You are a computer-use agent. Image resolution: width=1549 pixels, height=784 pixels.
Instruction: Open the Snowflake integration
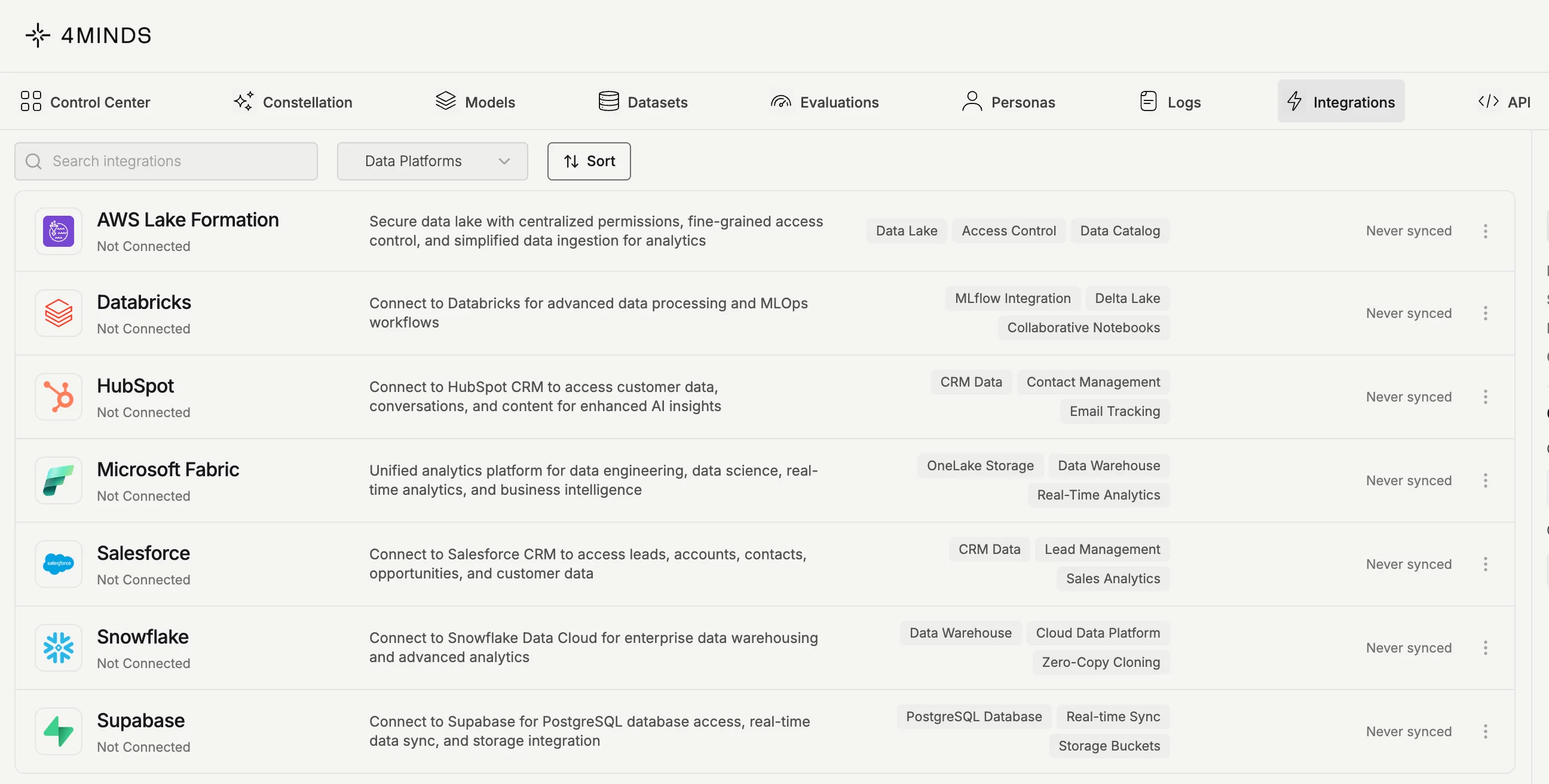(x=764, y=648)
